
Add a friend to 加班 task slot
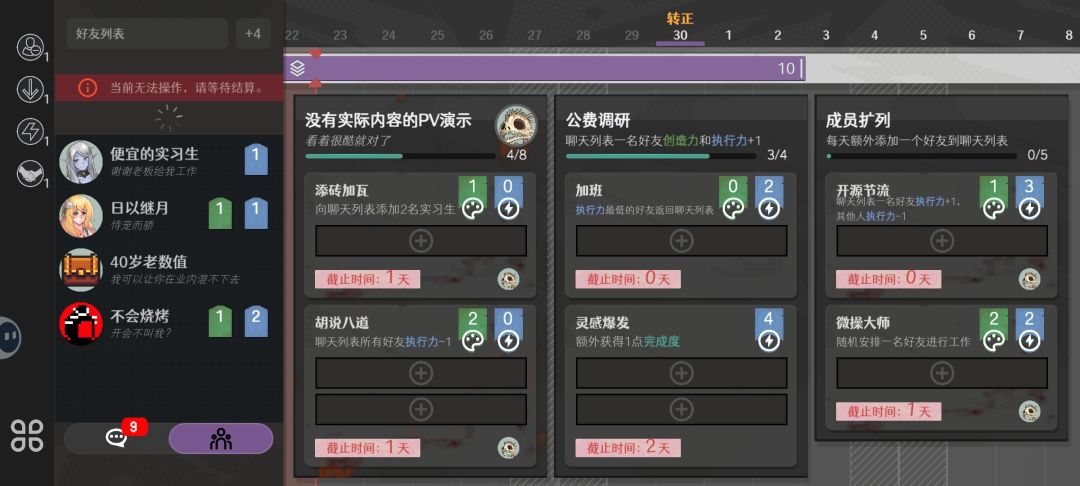click(681, 241)
